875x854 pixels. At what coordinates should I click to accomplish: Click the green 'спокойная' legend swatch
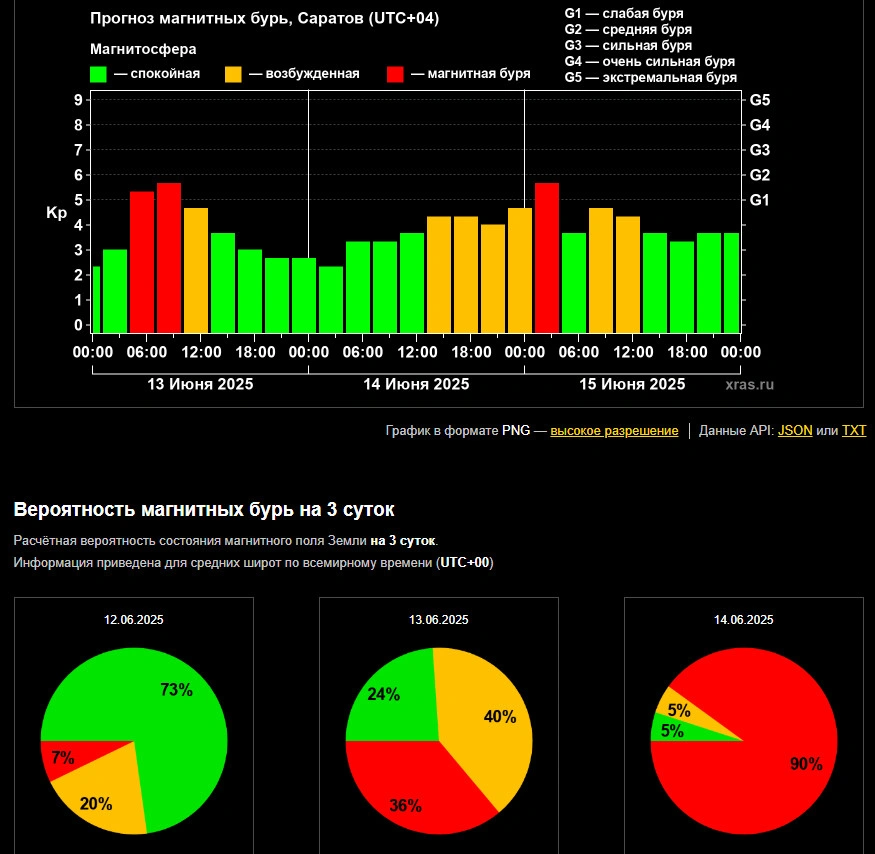[98, 74]
